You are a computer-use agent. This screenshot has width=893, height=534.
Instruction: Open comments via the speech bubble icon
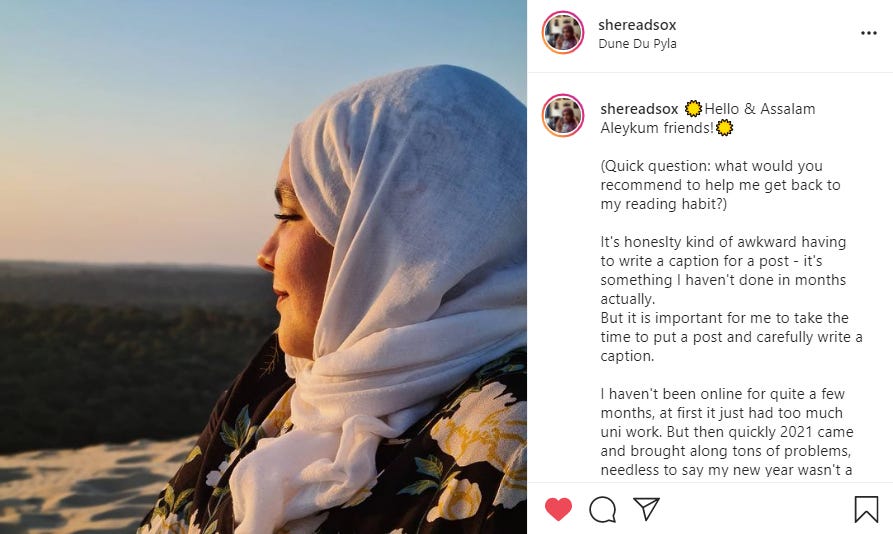(603, 509)
